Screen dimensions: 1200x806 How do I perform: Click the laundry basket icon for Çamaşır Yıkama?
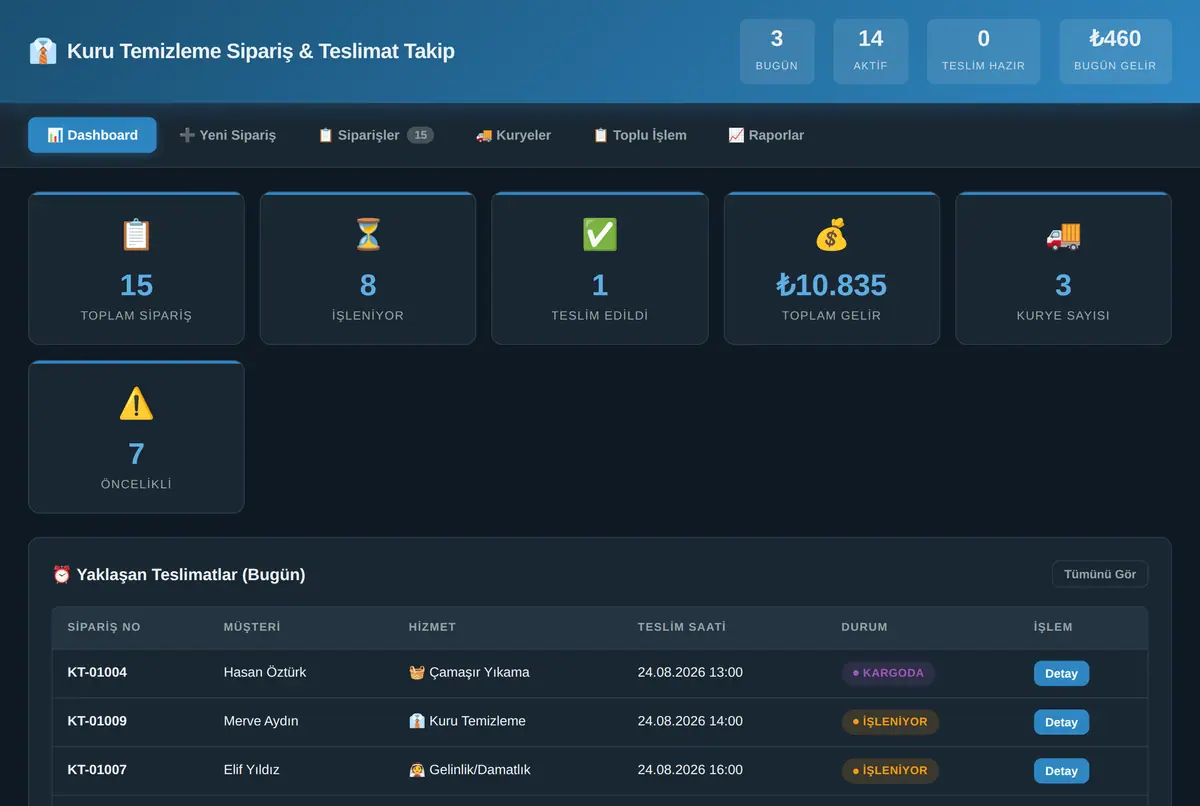pyautogui.click(x=417, y=672)
